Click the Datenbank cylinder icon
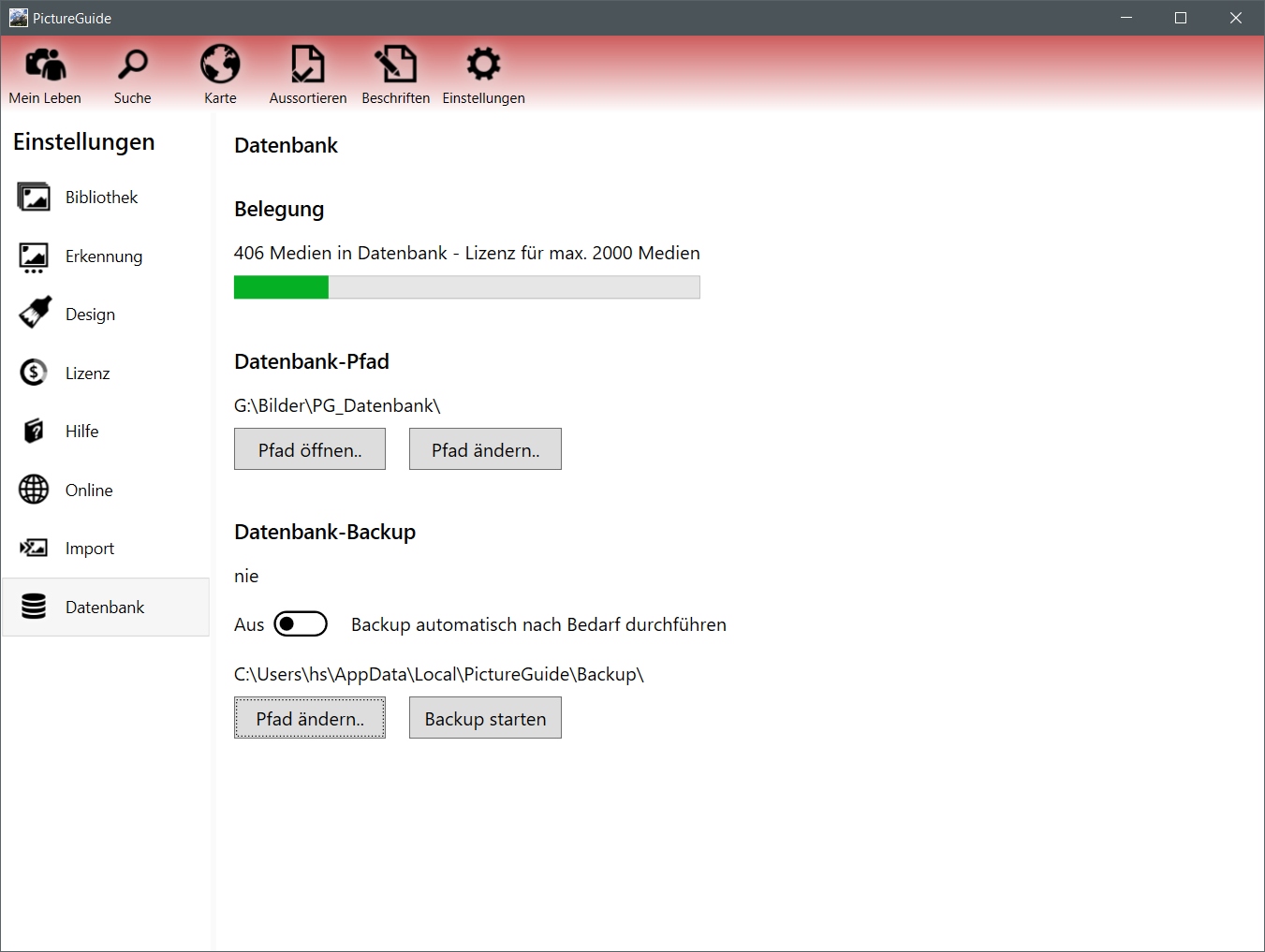The image size is (1265, 952). click(34, 607)
